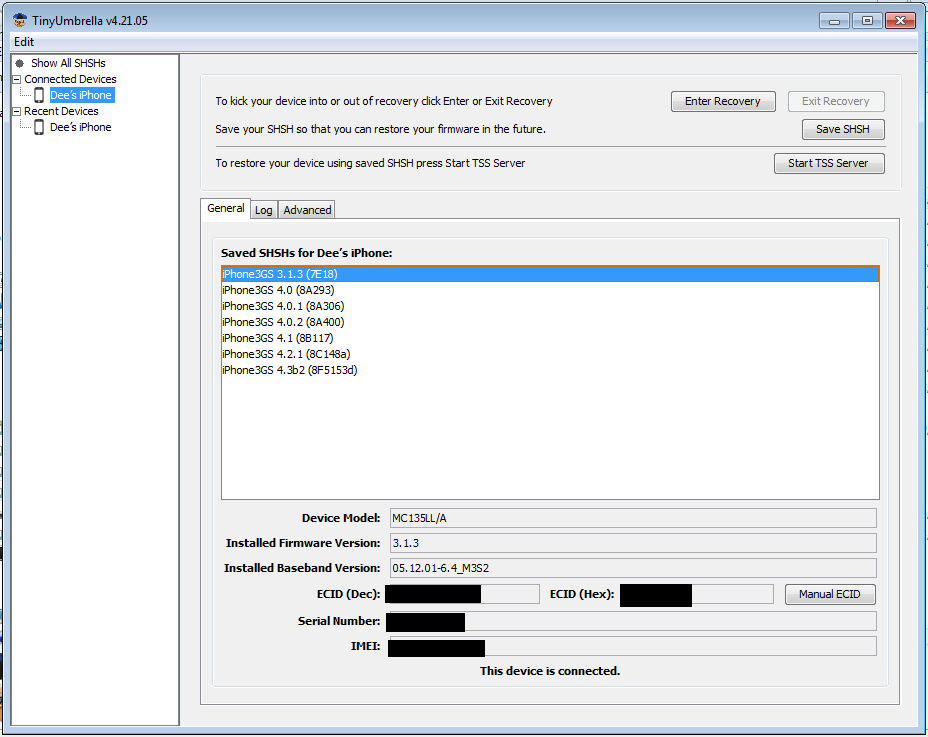The image size is (928, 737).
Task: Click the Show All SHSHs bullet icon
Action: [20, 63]
